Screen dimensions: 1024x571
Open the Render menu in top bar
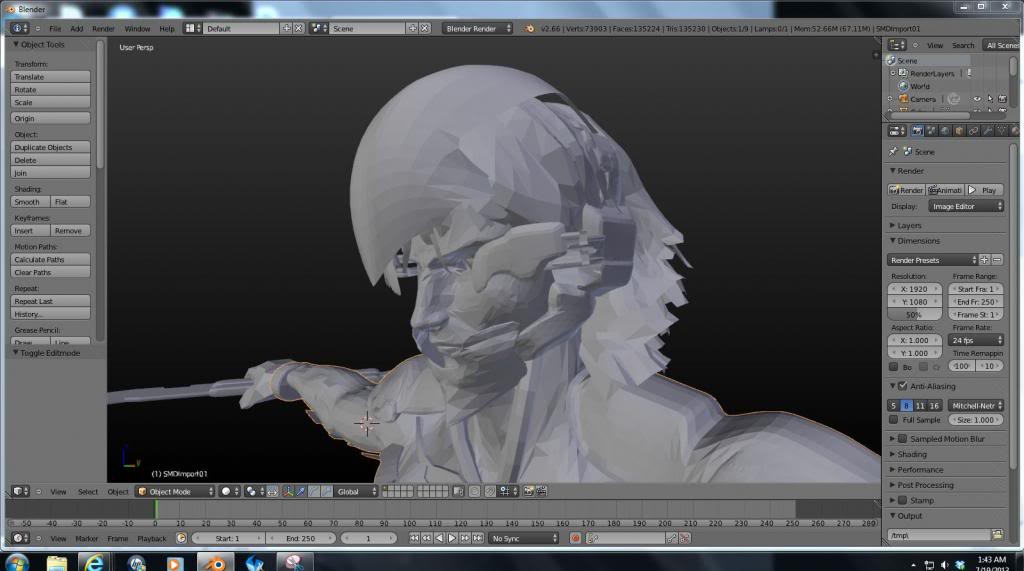tap(103, 29)
